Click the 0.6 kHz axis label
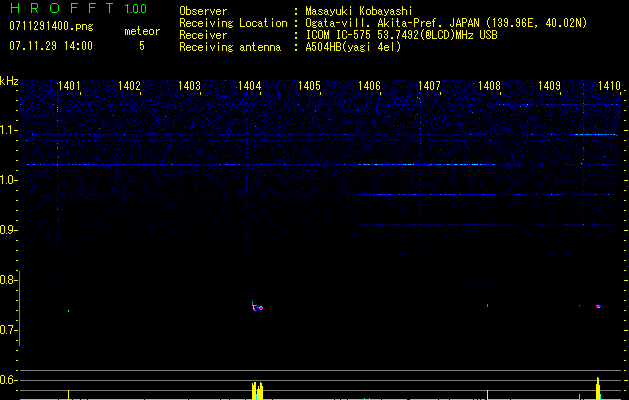This screenshot has width=629, height=400. click(x=8, y=380)
